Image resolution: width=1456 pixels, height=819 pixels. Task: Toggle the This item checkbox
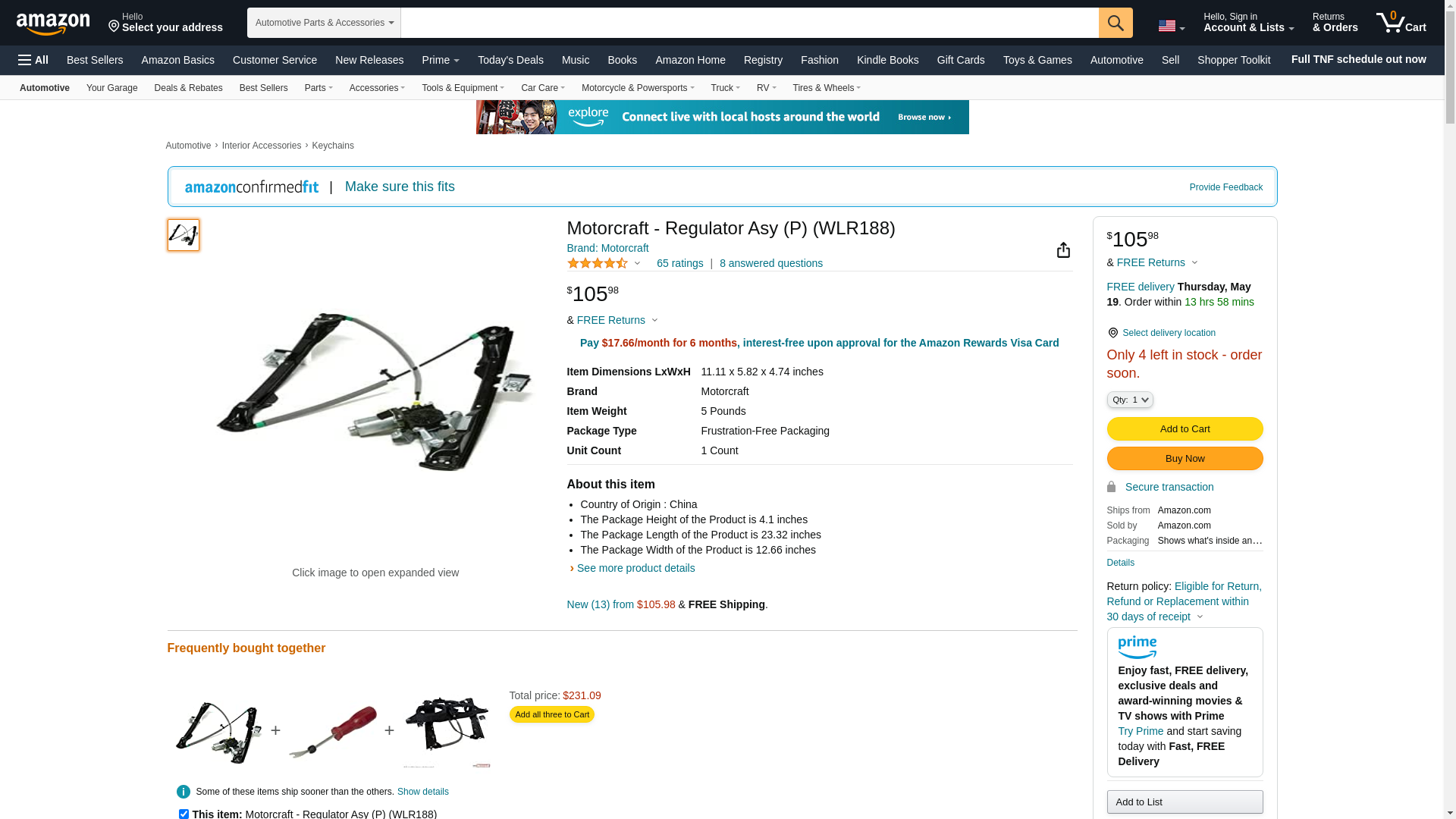click(184, 814)
